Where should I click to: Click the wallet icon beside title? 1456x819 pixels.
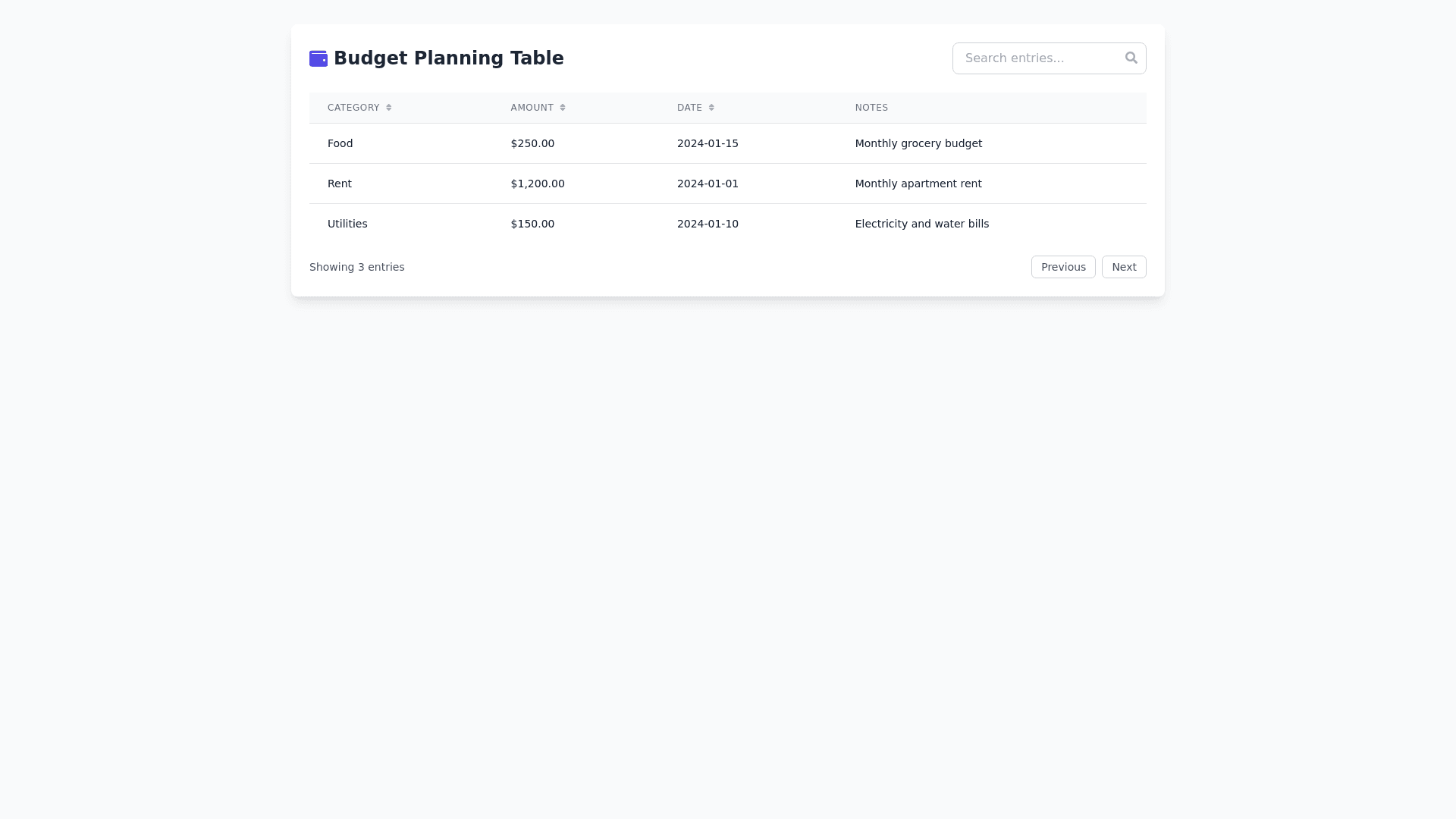(x=318, y=58)
